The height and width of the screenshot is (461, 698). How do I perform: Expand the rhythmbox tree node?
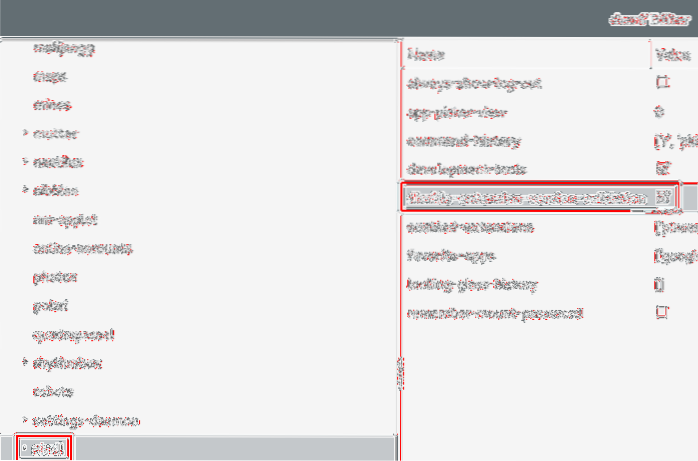(x=26, y=363)
